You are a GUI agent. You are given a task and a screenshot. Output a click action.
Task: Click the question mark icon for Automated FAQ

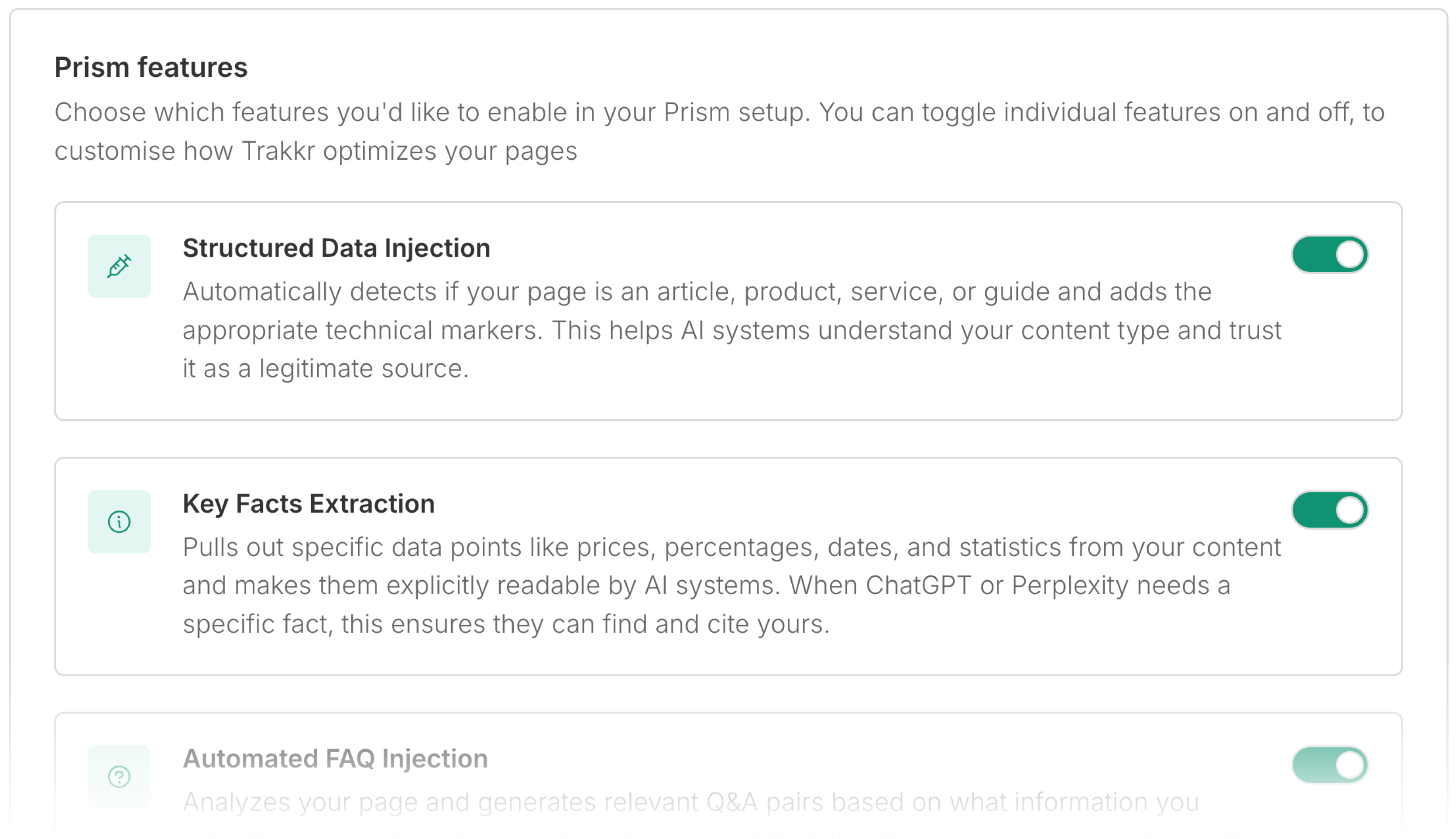click(x=119, y=777)
